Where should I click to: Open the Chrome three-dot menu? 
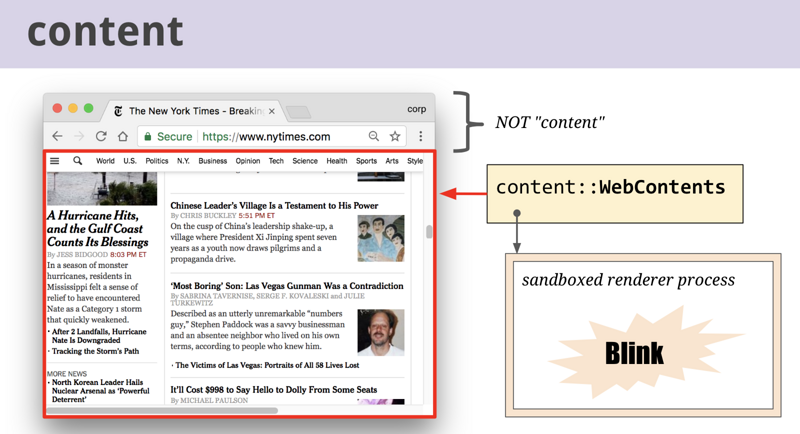420,136
